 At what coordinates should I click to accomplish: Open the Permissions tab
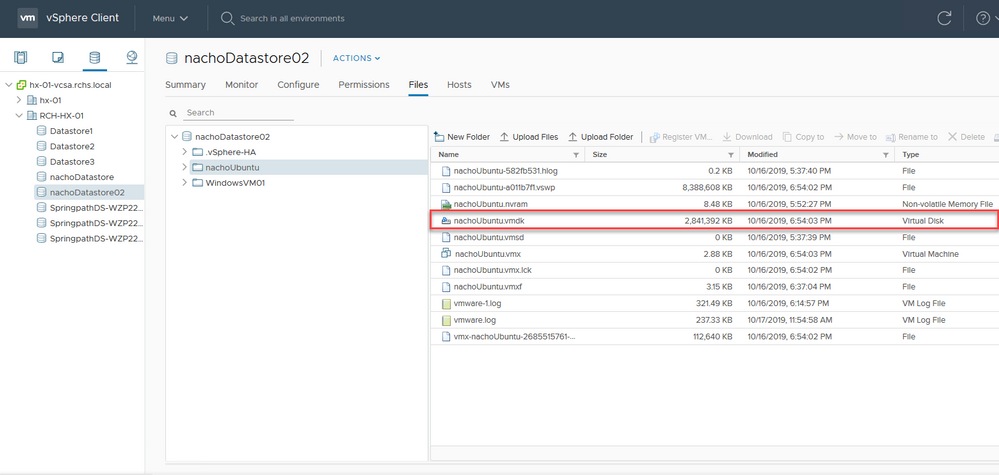(x=364, y=85)
